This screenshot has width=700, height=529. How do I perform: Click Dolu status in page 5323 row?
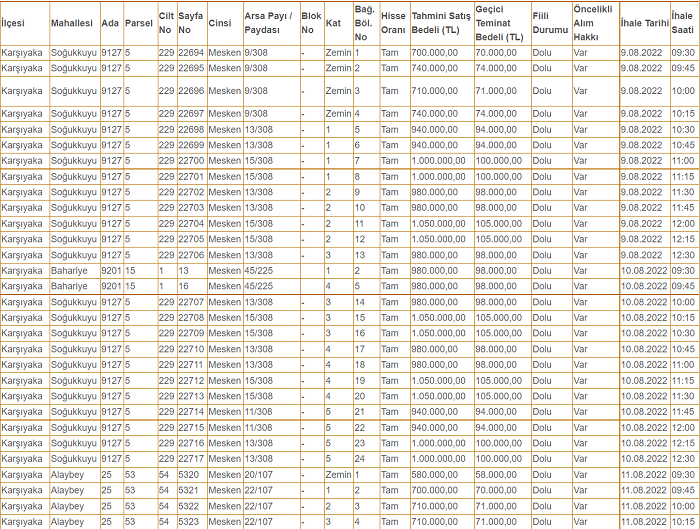(542, 522)
